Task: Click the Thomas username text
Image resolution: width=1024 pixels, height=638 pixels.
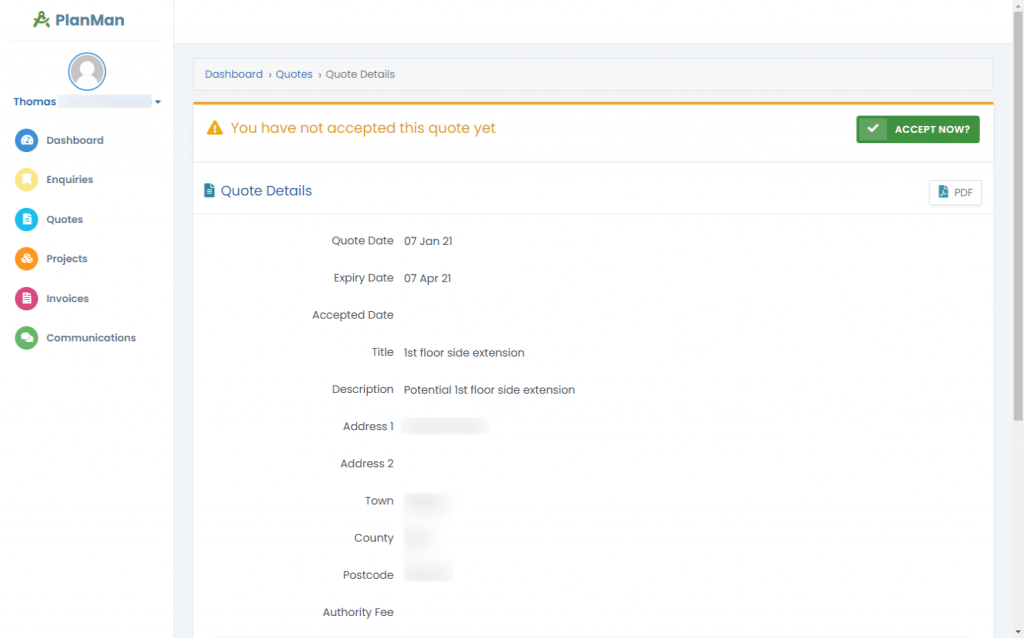Action: [x=35, y=102]
